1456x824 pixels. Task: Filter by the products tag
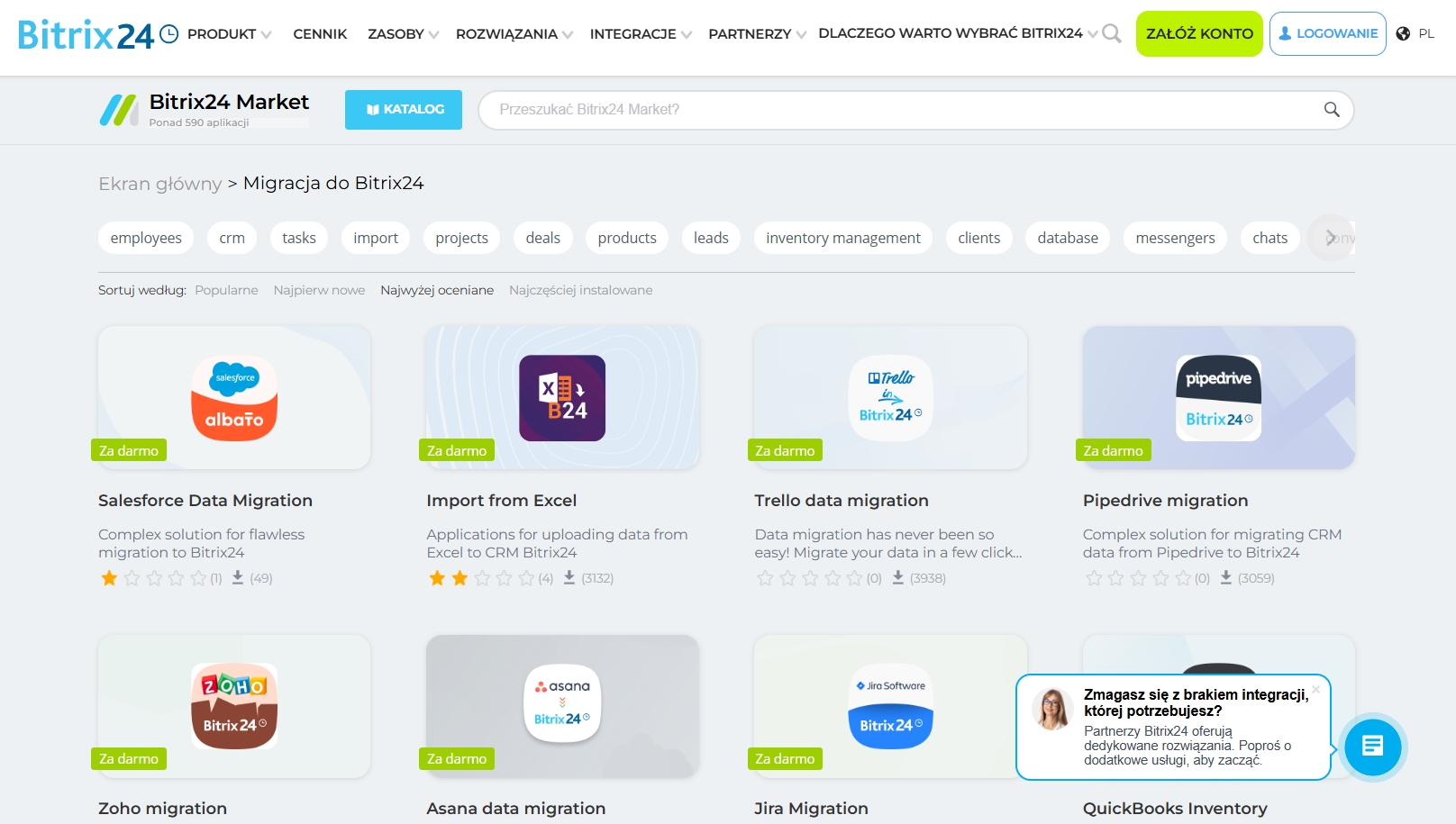tap(627, 238)
